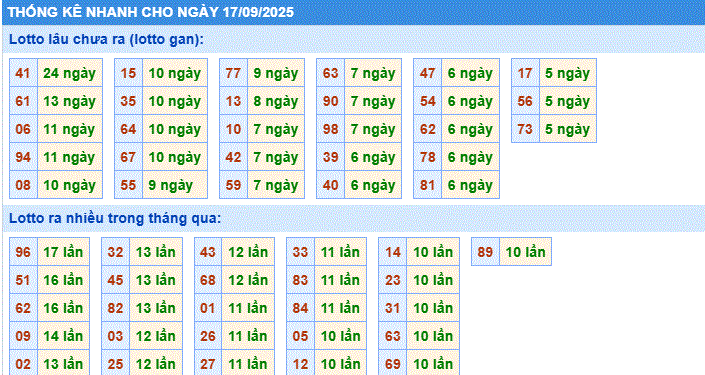The width and height of the screenshot is (705, 375).
Task: Click the 'Lotto lâu chưa ra (lotto gan):' heading
Action: click(106, 39)
